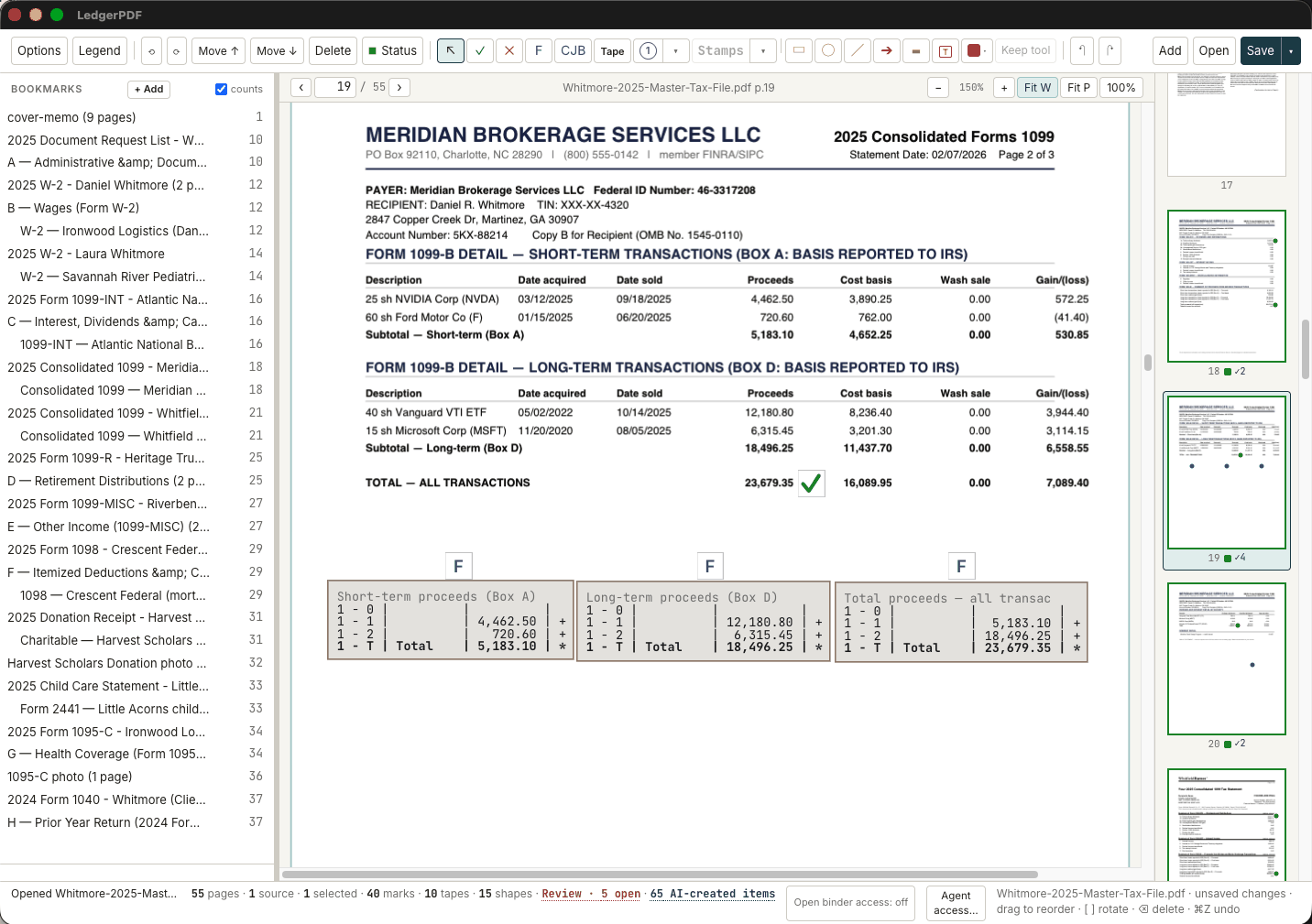Open the 65 AI-created items link
Viewport: 1312px width, 924px height.
[713, 894]
